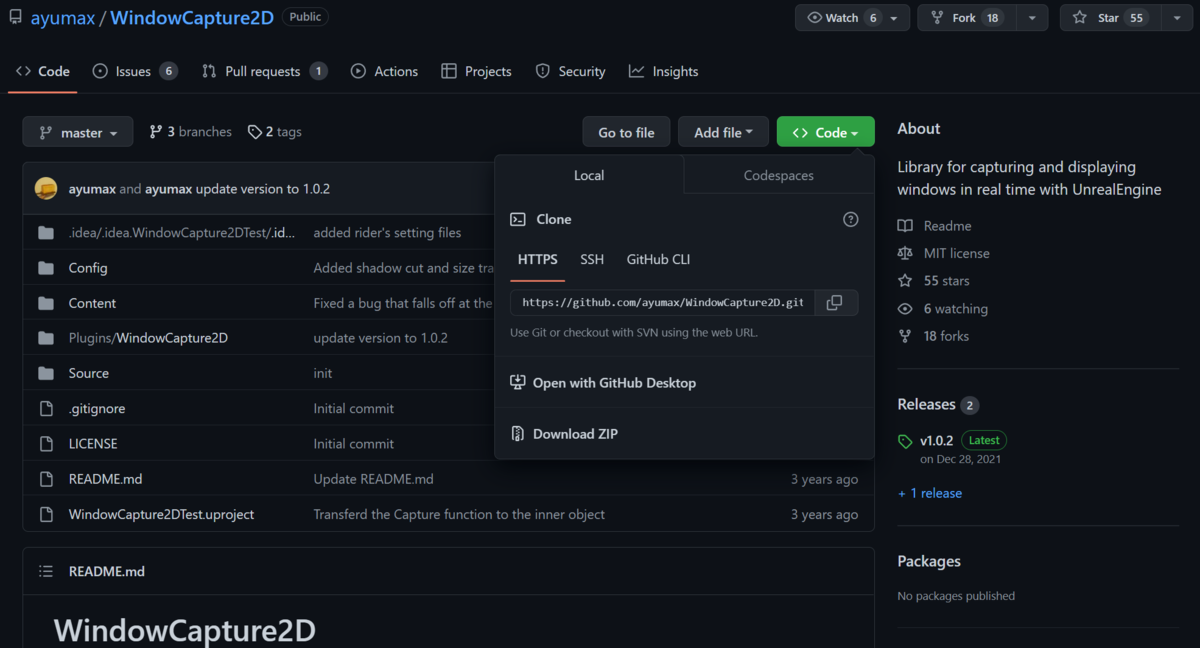This screenshot has width=1200, height=648.
Task: Open the Security tab
Action: [570, 71]
